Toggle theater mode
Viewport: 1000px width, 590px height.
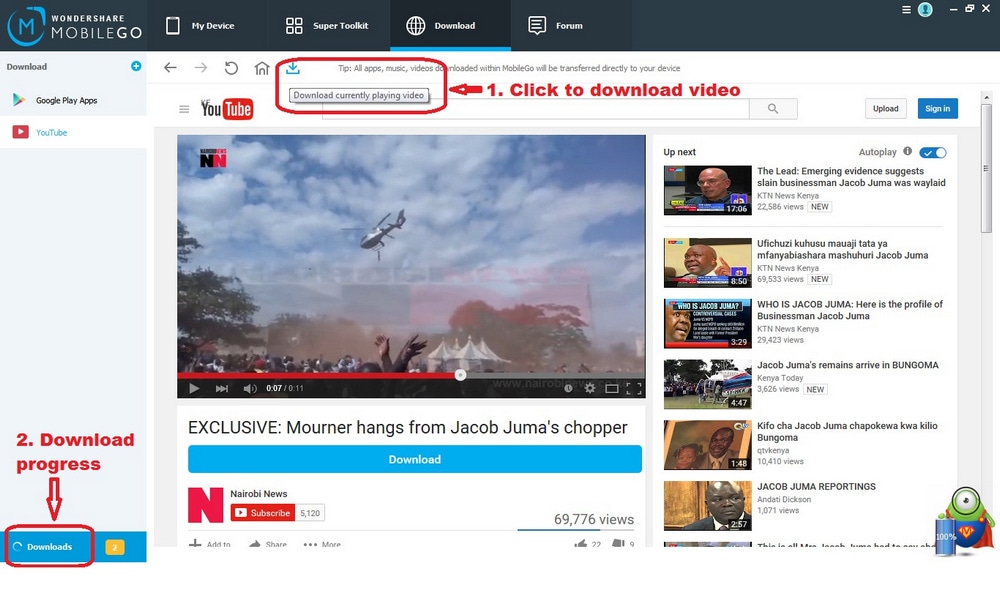(x=612, y=388)
